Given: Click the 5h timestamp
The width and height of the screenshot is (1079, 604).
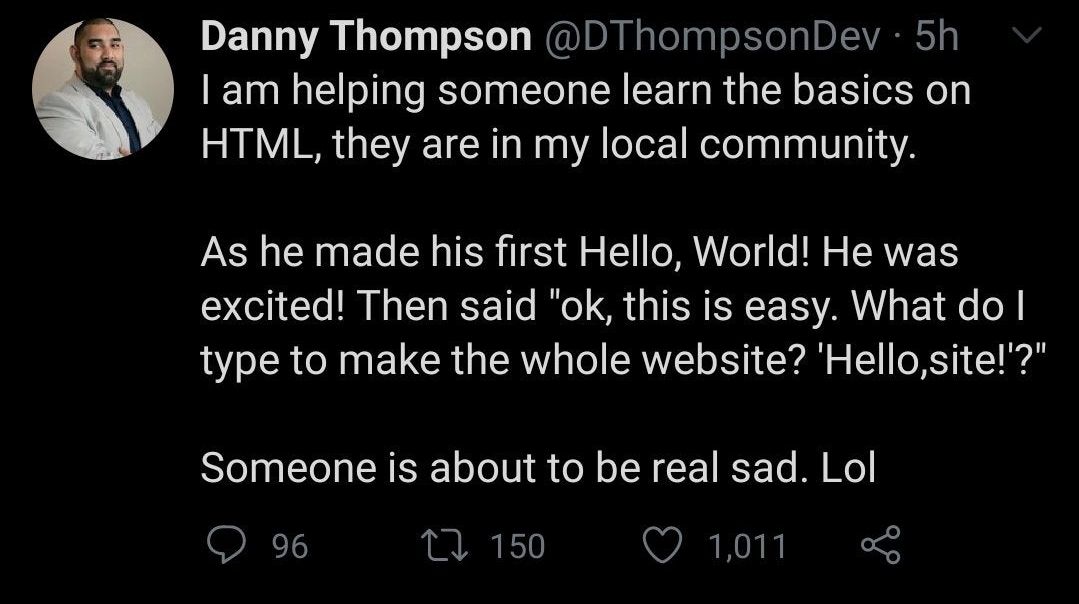Looking at the screenshot, I should [937, 38].
